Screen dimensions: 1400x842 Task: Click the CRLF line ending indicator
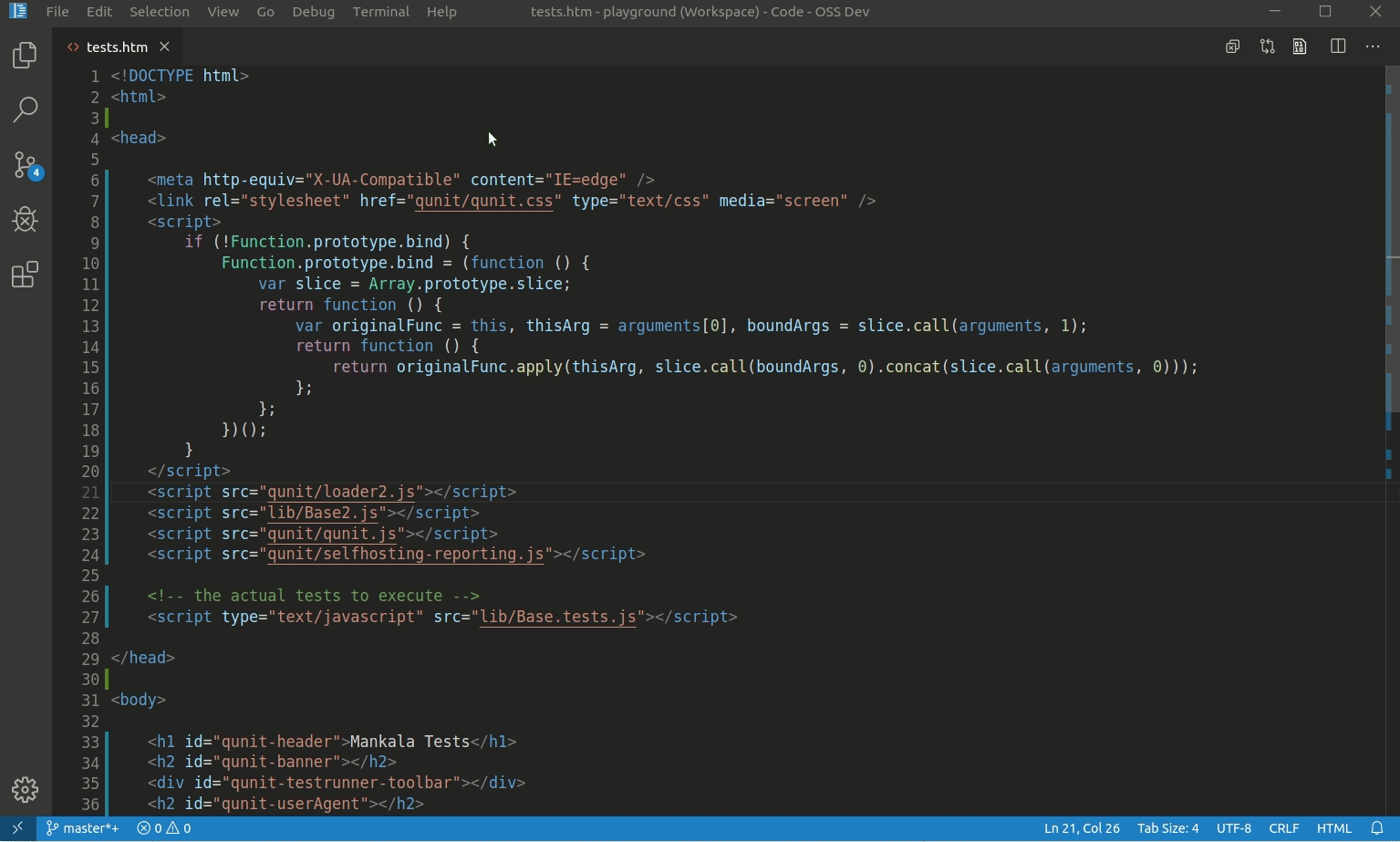coord(1283,828)
